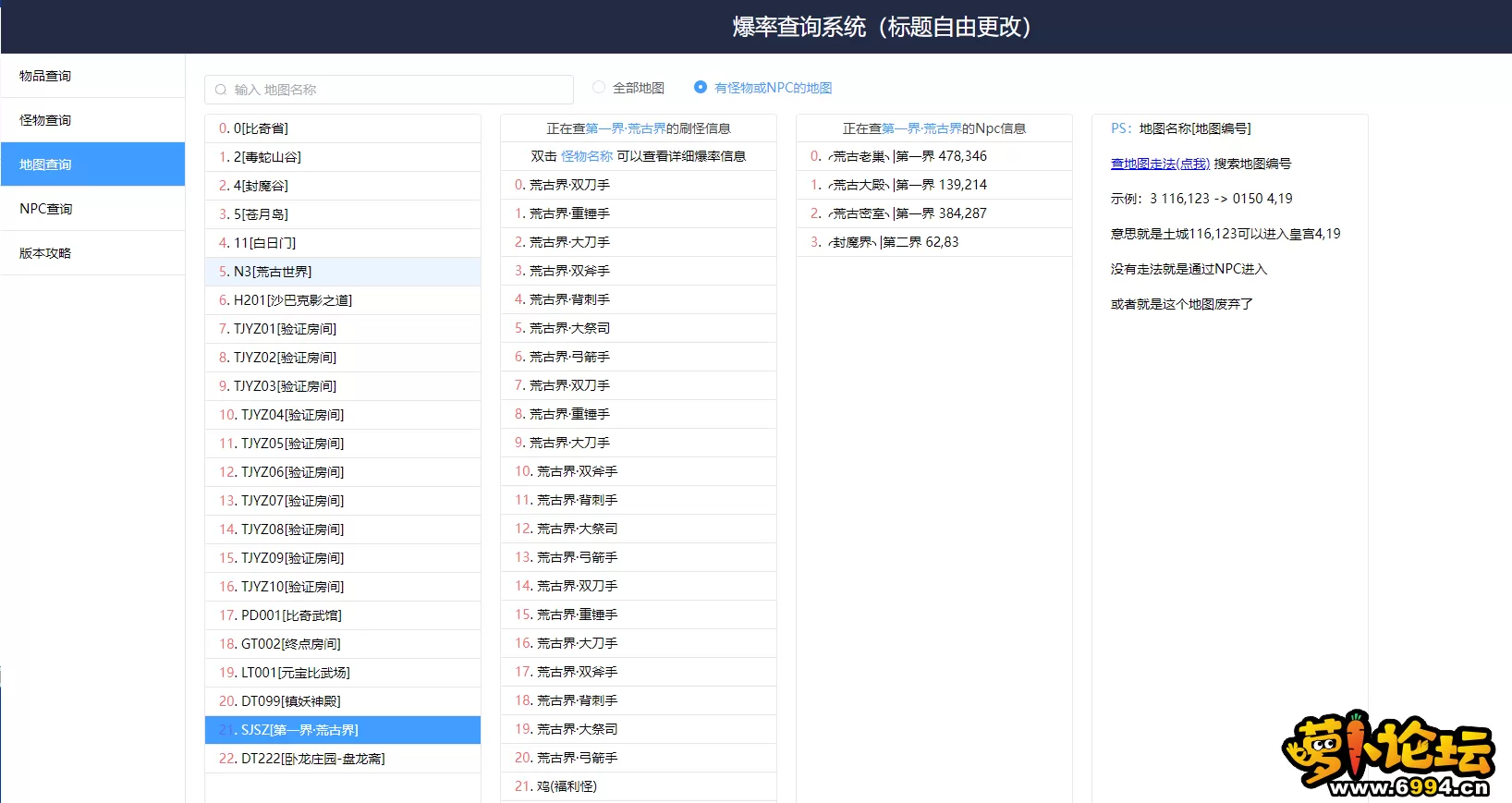Viewport: 1512px width, 803px height.
Task: Select map row TJYZ08[验证房间]
Action: point(343,529)
